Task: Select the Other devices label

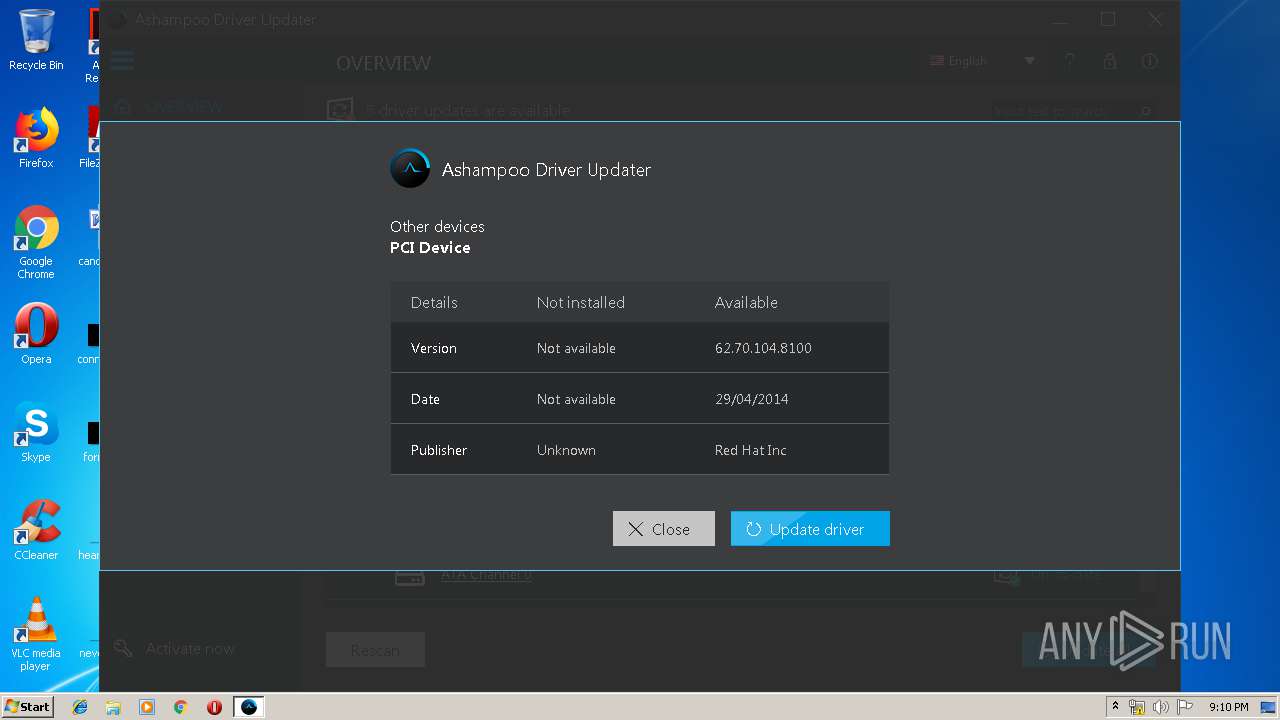Action: (x=437, y=227)
